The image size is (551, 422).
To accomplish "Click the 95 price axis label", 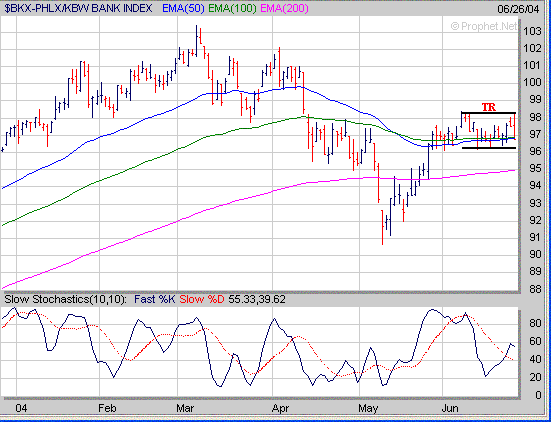I will click(x=534, y=169).
